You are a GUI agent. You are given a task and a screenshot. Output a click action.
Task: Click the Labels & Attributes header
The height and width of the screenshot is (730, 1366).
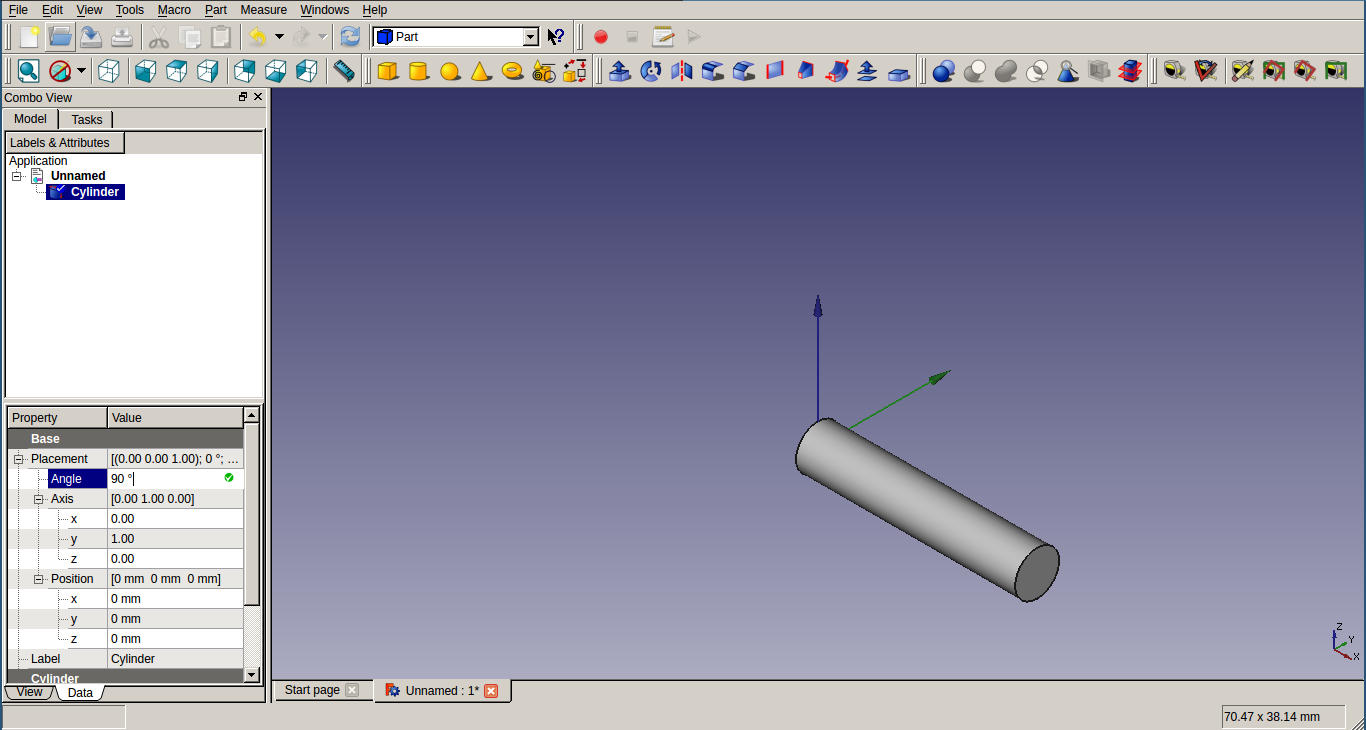pos(65,143)
